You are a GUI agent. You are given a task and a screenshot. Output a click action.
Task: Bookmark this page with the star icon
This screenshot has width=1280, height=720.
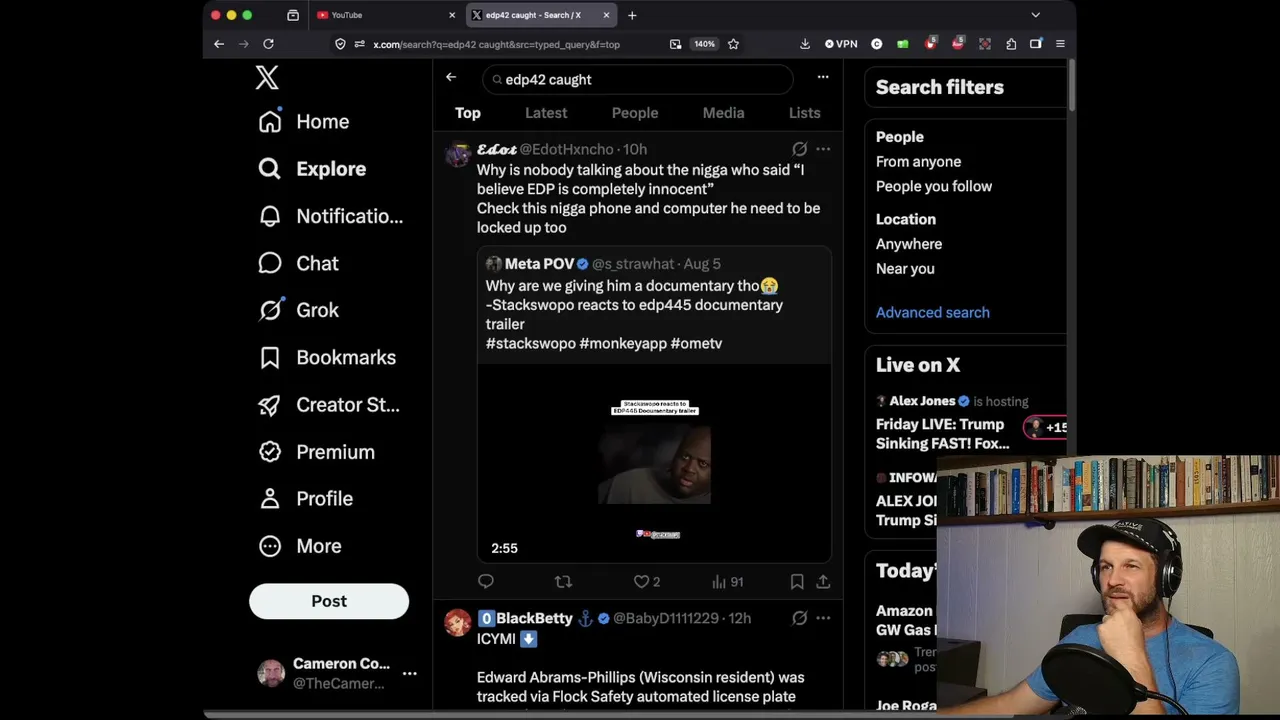pyautogui.click(x=733, y=44)
